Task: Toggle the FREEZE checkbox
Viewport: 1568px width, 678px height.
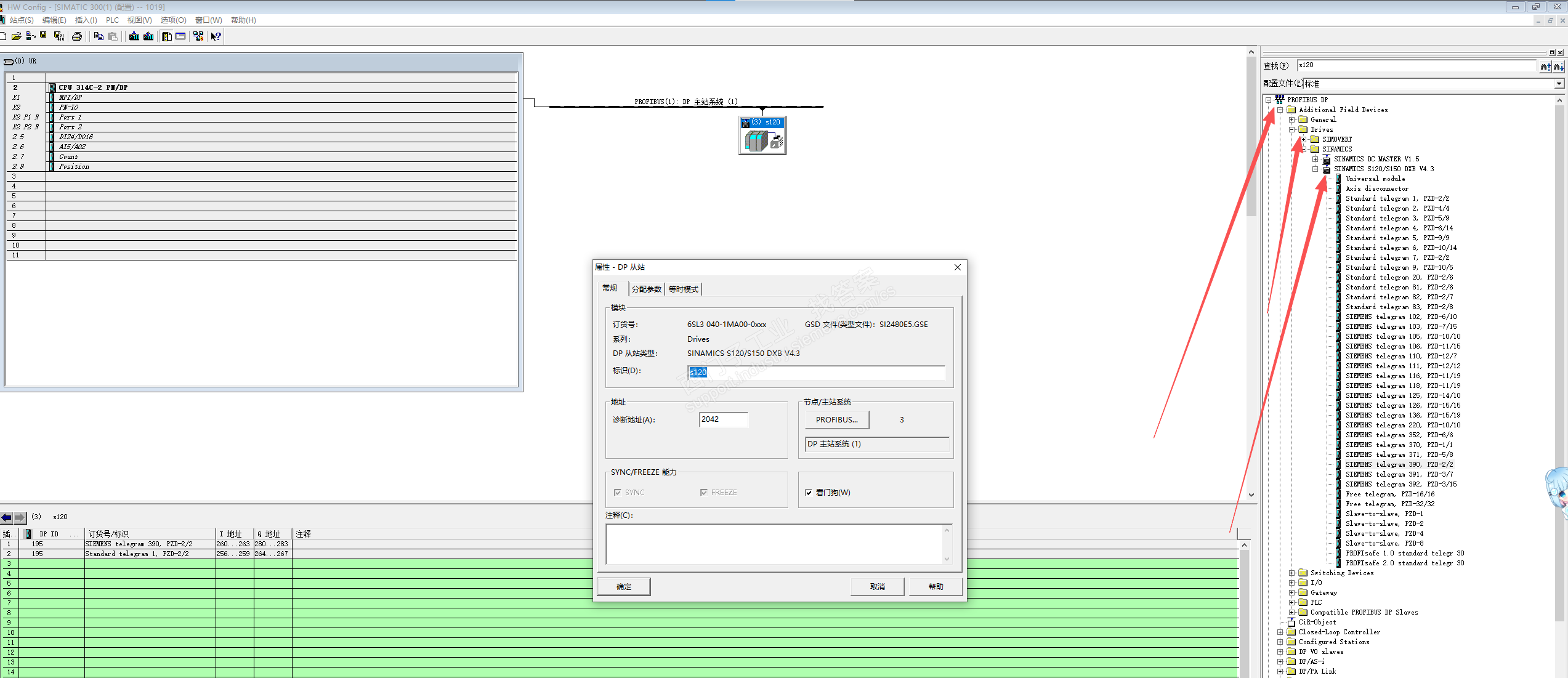Action: click(703, 492)
